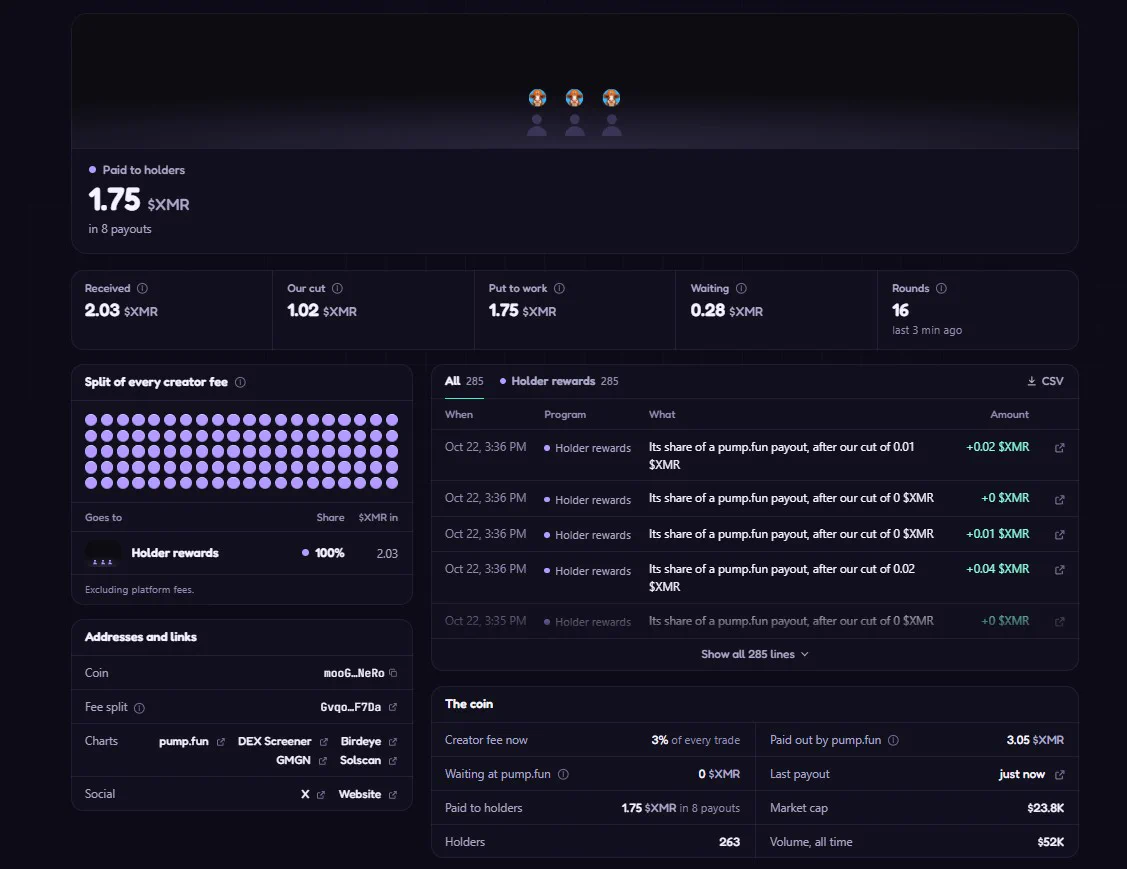
Task: Open external link icon for Last payout
Action: (x=1059, y=775)
